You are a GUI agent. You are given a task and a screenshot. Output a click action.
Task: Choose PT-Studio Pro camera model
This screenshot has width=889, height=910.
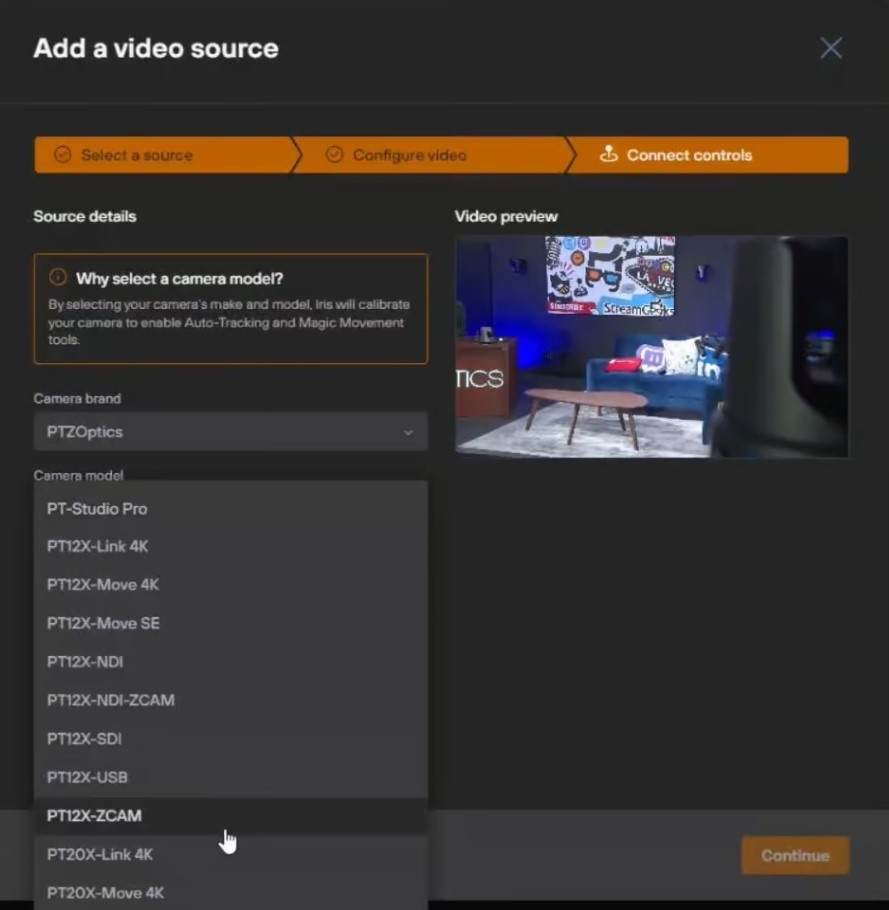click(97, 508)
